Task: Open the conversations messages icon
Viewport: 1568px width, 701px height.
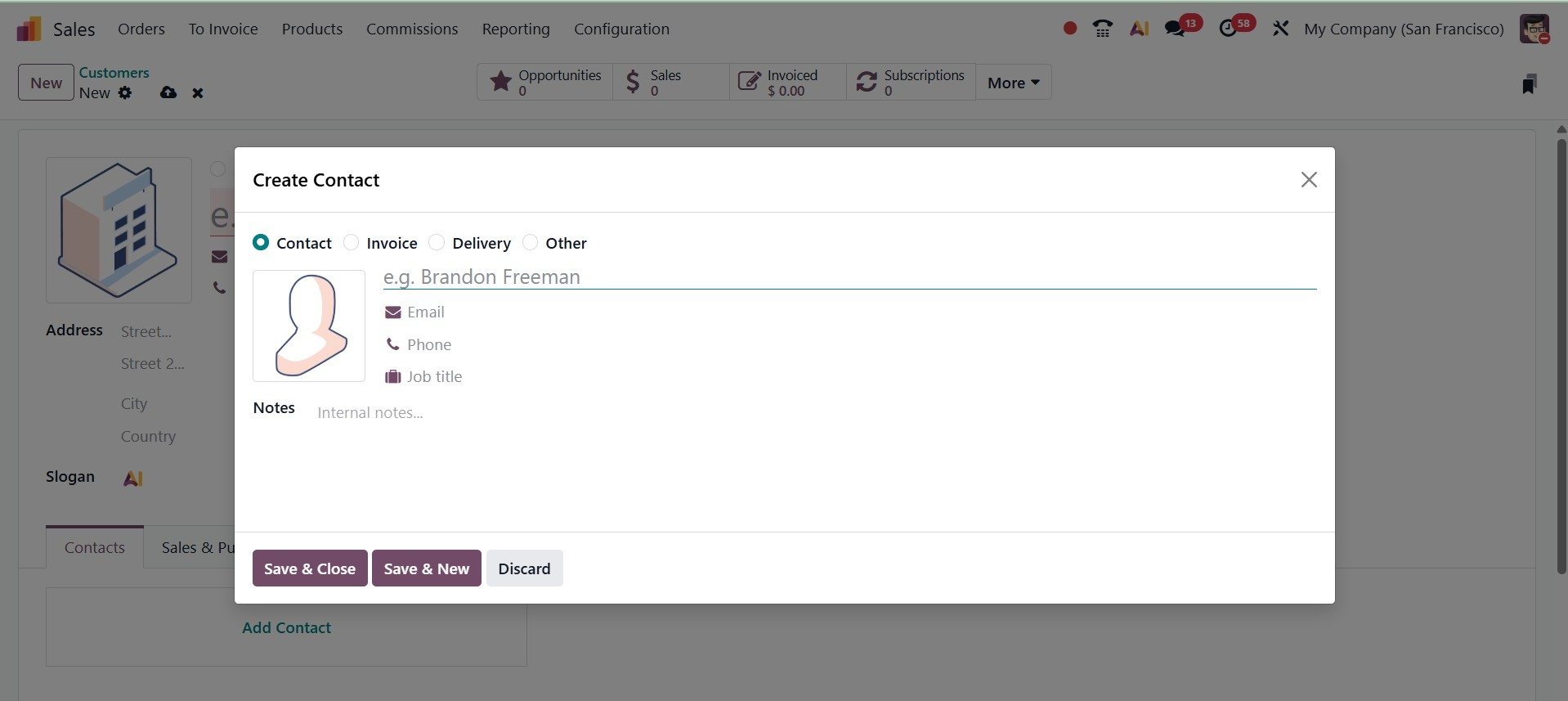Action: (1175, 29)
